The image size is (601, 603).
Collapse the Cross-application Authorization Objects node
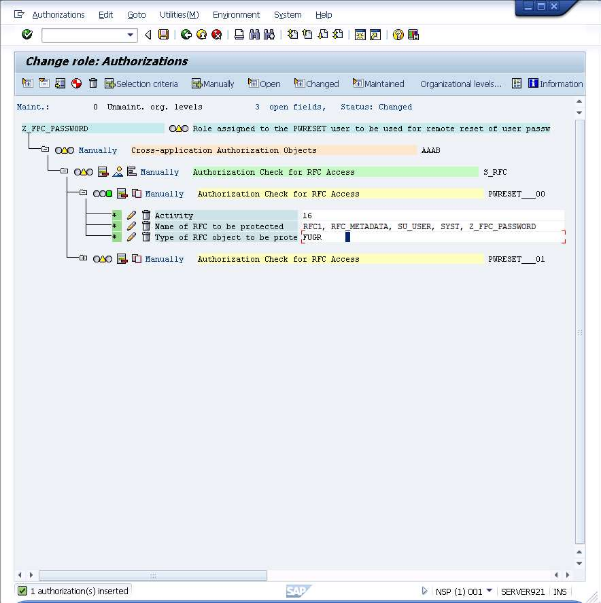45,150
